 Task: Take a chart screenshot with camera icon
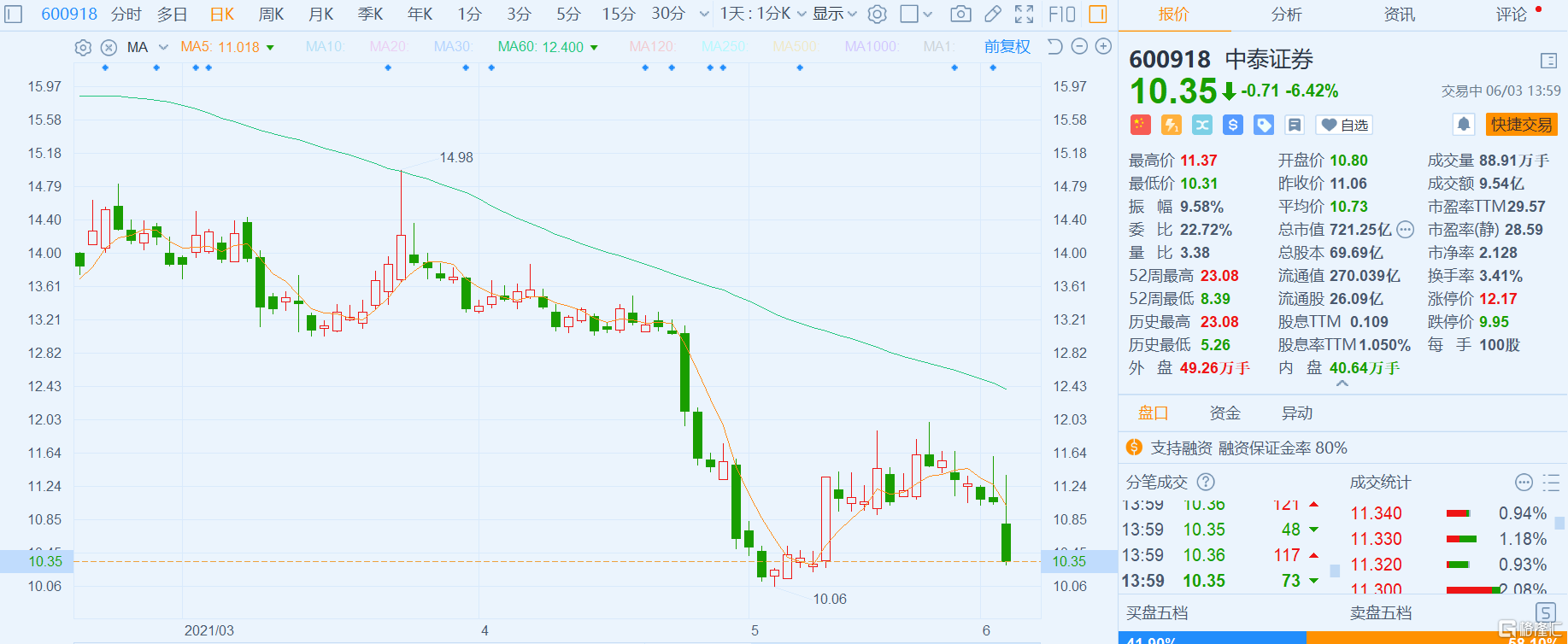960,14
